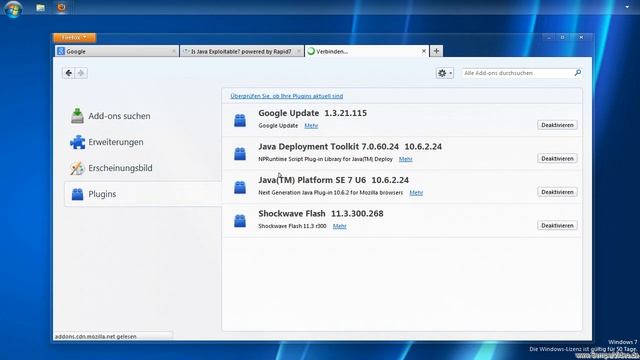
Task: Open the orange Firefox menu button
Action: tap(74, 38)
